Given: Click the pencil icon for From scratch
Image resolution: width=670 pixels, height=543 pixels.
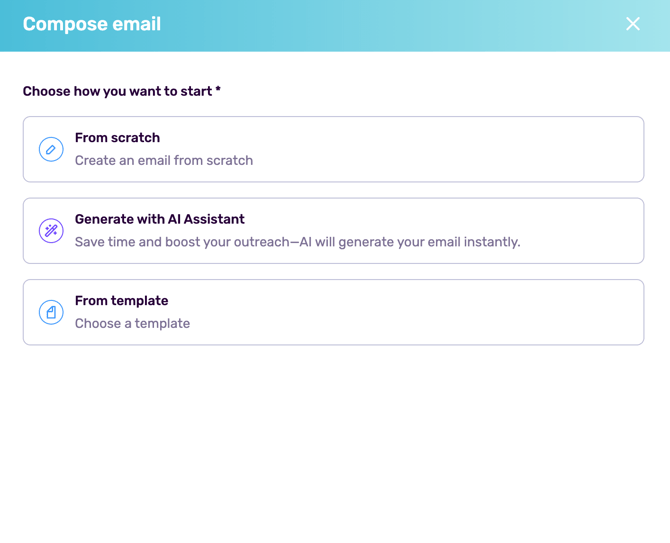Looking at the screenshot, I should 51,149.
